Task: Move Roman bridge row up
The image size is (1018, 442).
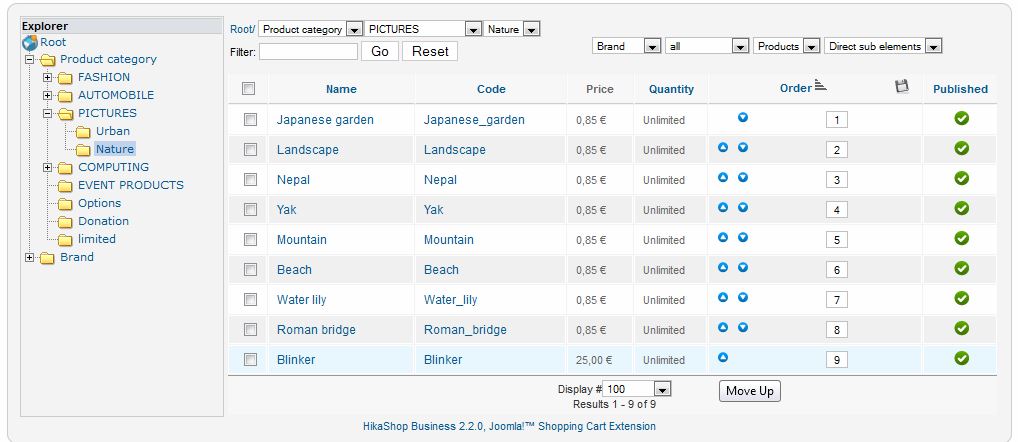Action: pyautogui.click(x=723, y=327)
